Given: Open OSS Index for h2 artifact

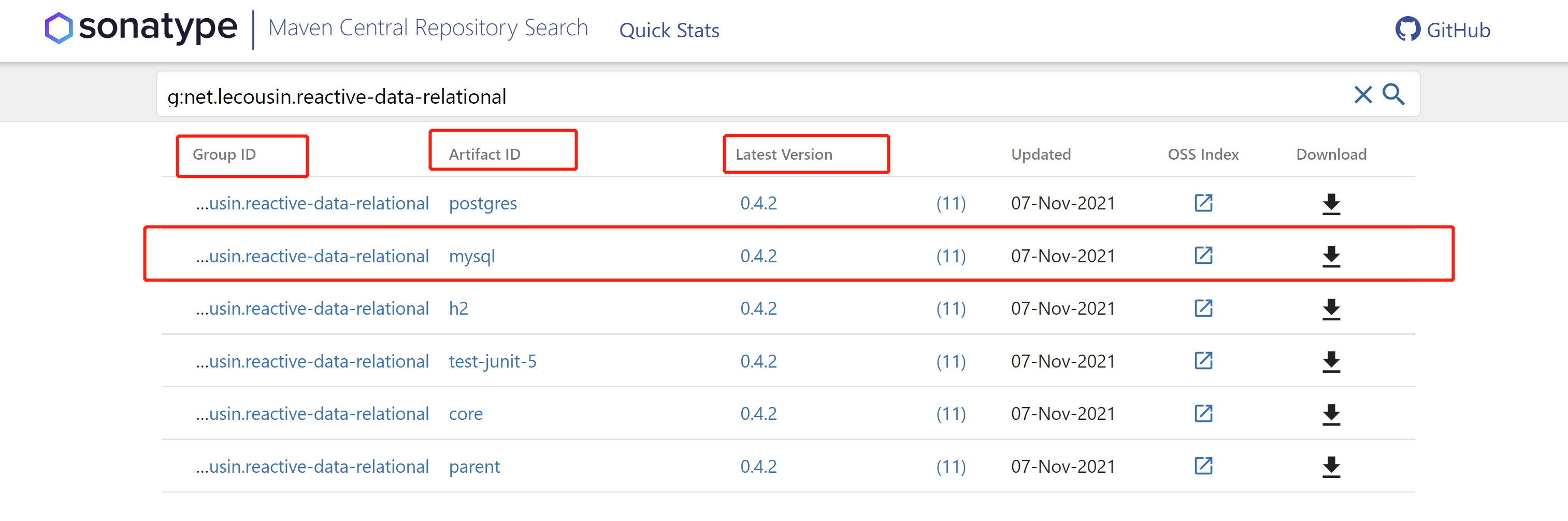Looking at the screenshot, I should coord(1203,308).
